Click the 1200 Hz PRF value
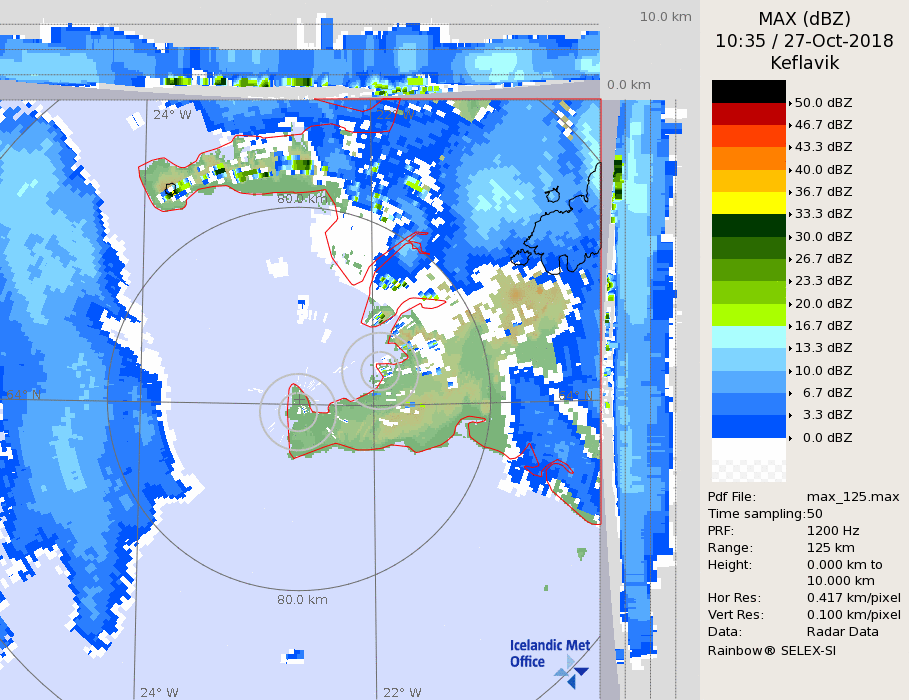The width and height of the screenshot is (909, 700). pos(833,531)
